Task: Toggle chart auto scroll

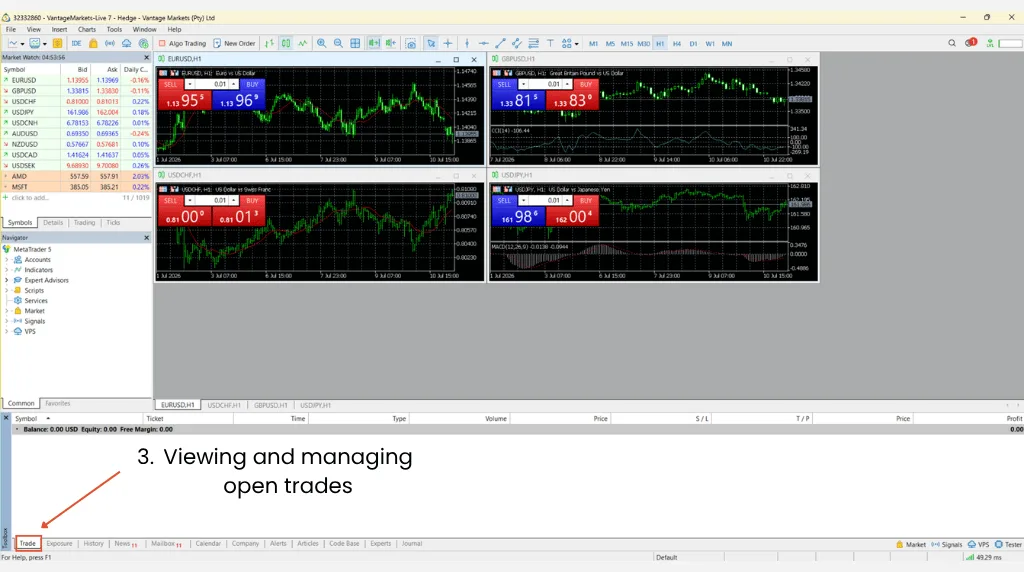Action: tap(374, 44)
